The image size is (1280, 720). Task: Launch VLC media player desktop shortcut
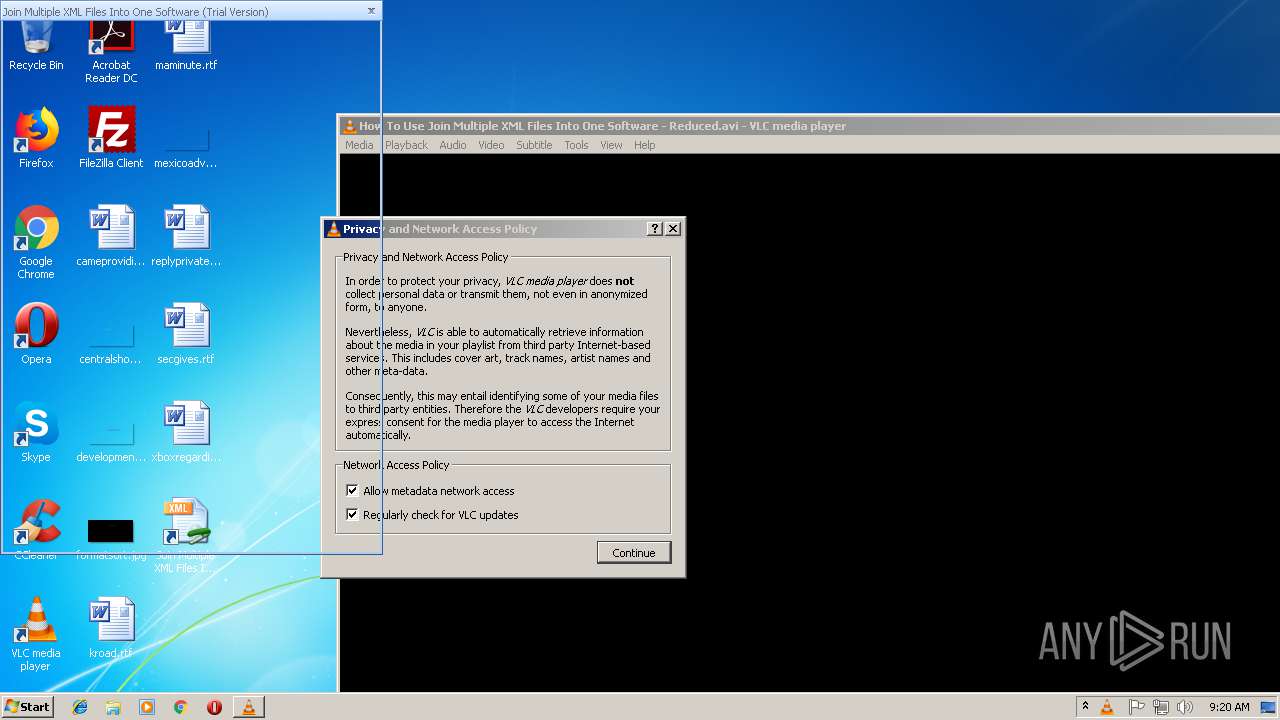coord(36,634)
